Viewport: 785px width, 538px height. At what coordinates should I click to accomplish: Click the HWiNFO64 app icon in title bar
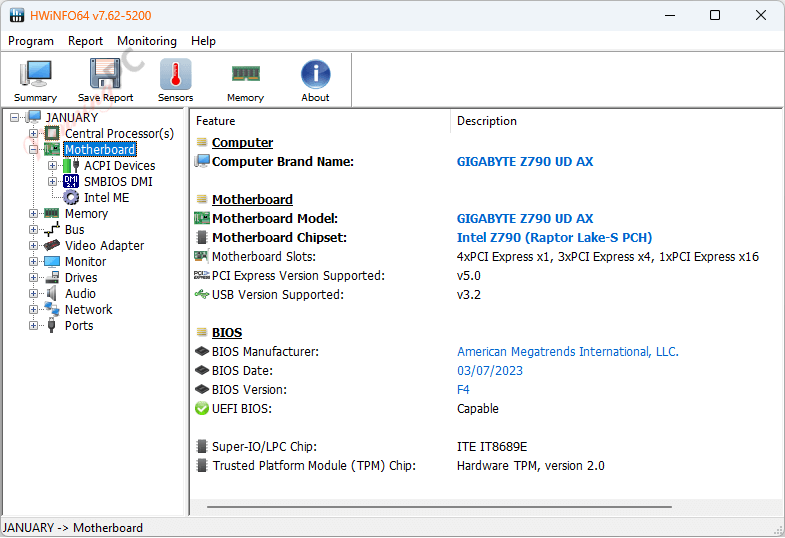[17, 16]
